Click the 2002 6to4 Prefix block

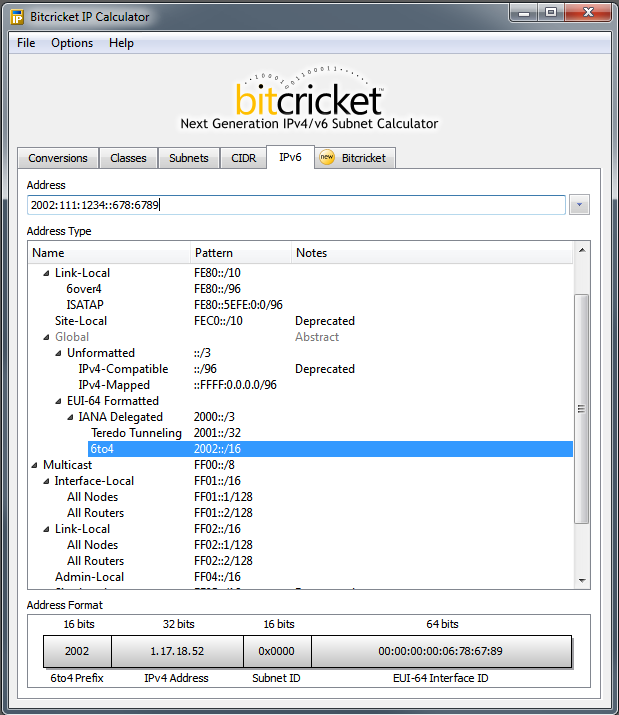click(77, 651)
